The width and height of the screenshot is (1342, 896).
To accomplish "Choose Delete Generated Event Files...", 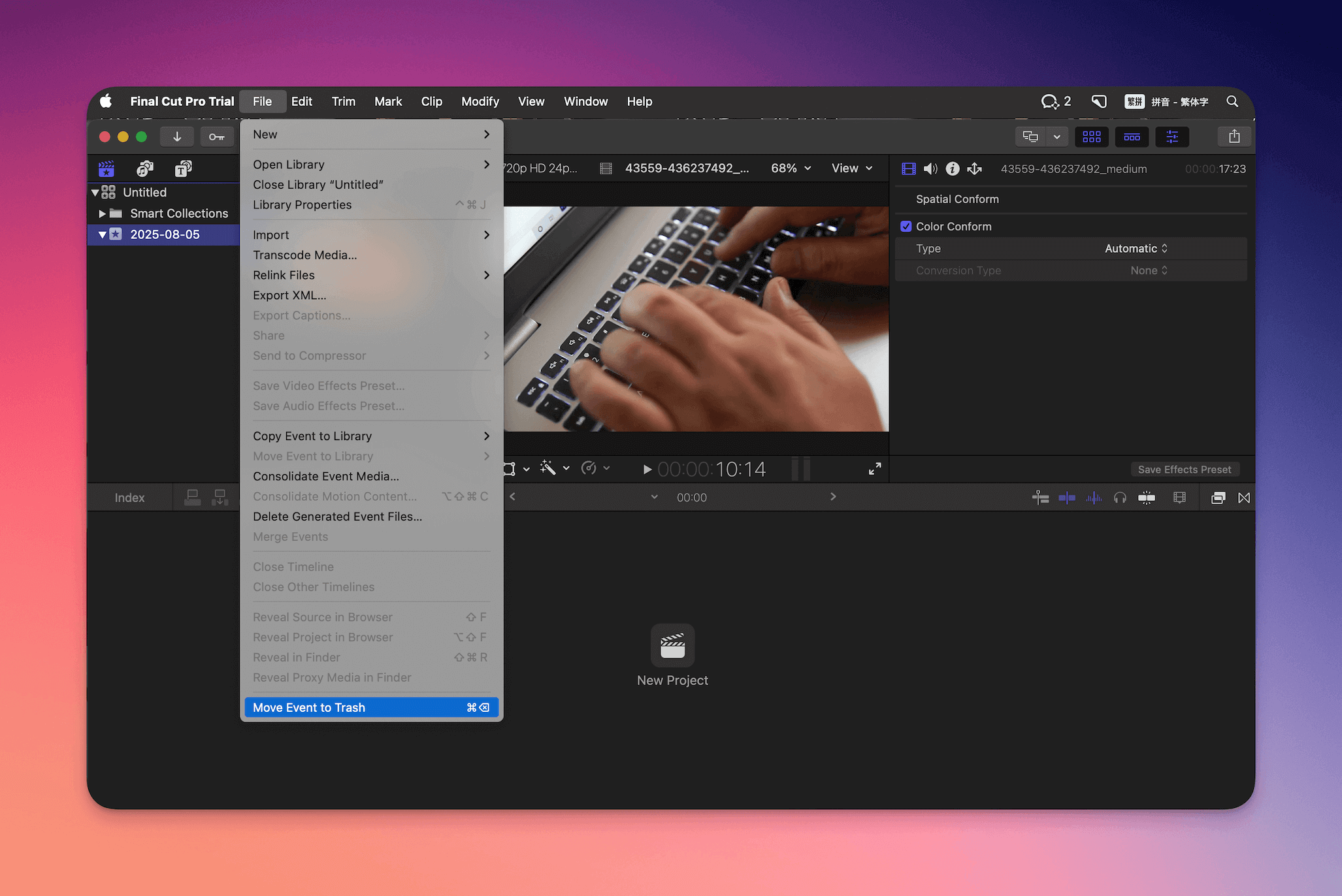I will pos(370,517).
